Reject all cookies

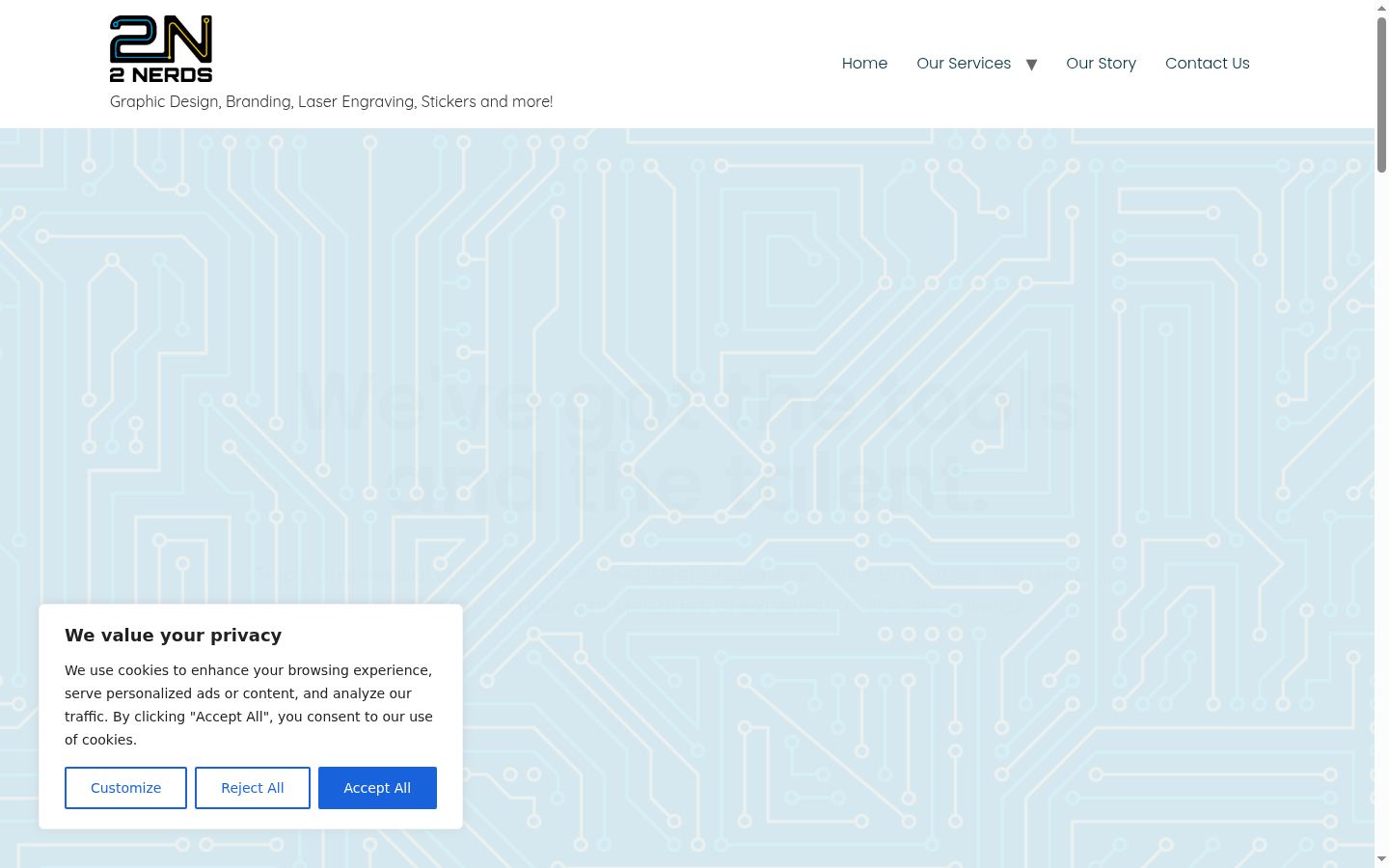(x=253, y=788)
